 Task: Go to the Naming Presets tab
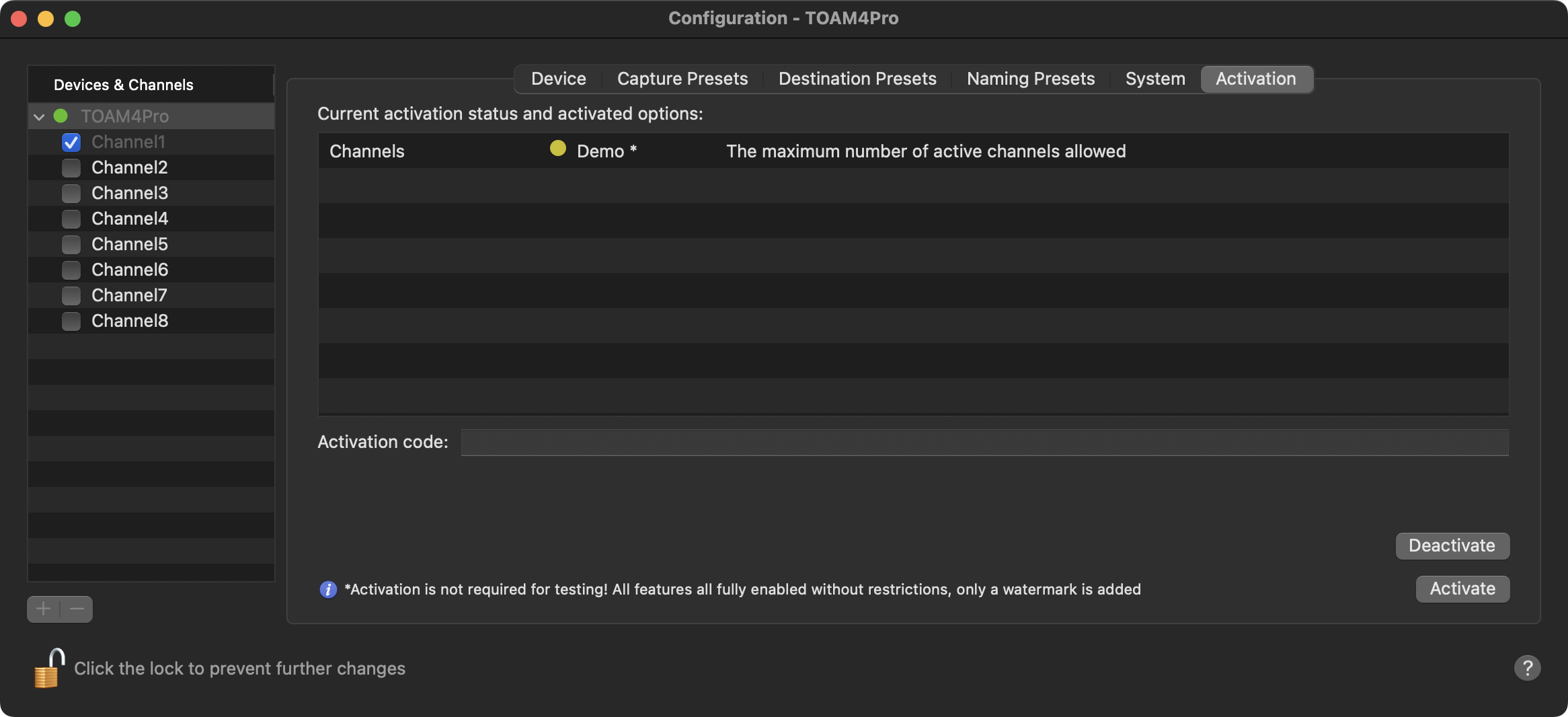1030,79
